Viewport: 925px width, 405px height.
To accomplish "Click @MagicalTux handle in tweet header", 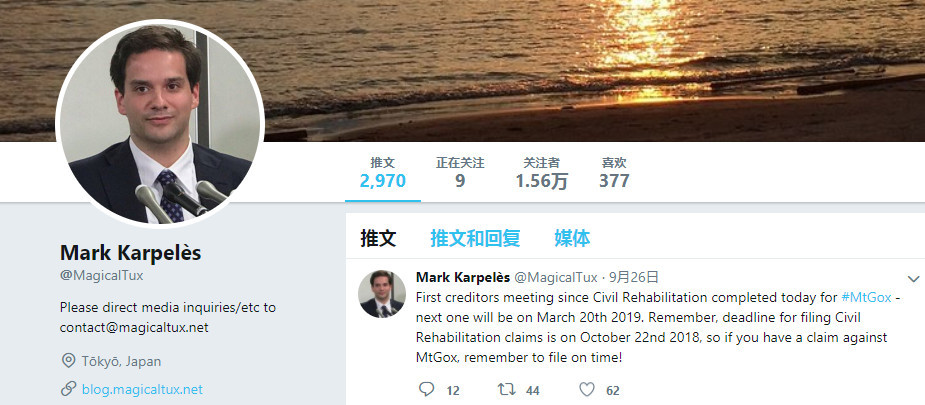I will coord(556,277).
